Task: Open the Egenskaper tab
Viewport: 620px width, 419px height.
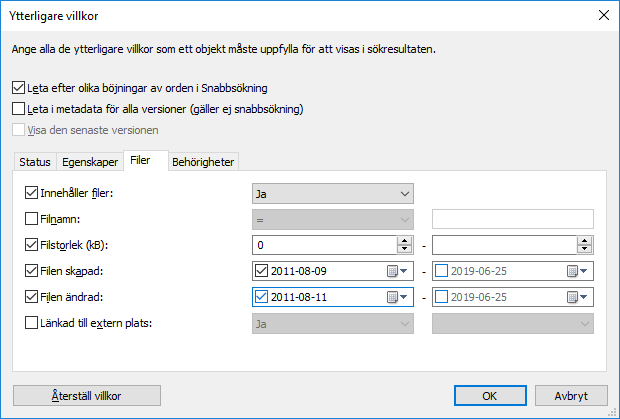Action: [x=90, y=162]
